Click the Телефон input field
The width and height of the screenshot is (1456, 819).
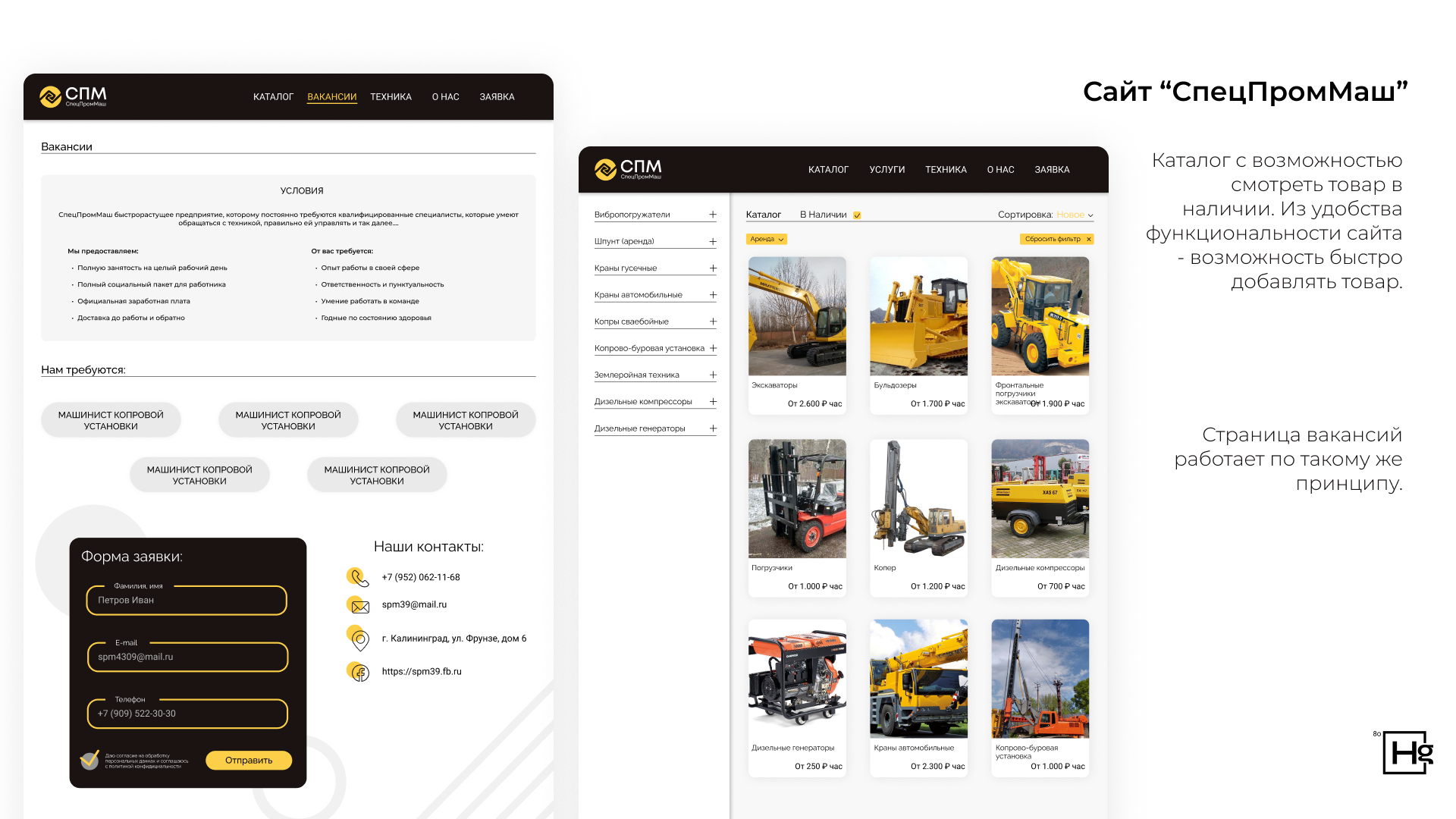pos(187,714)
